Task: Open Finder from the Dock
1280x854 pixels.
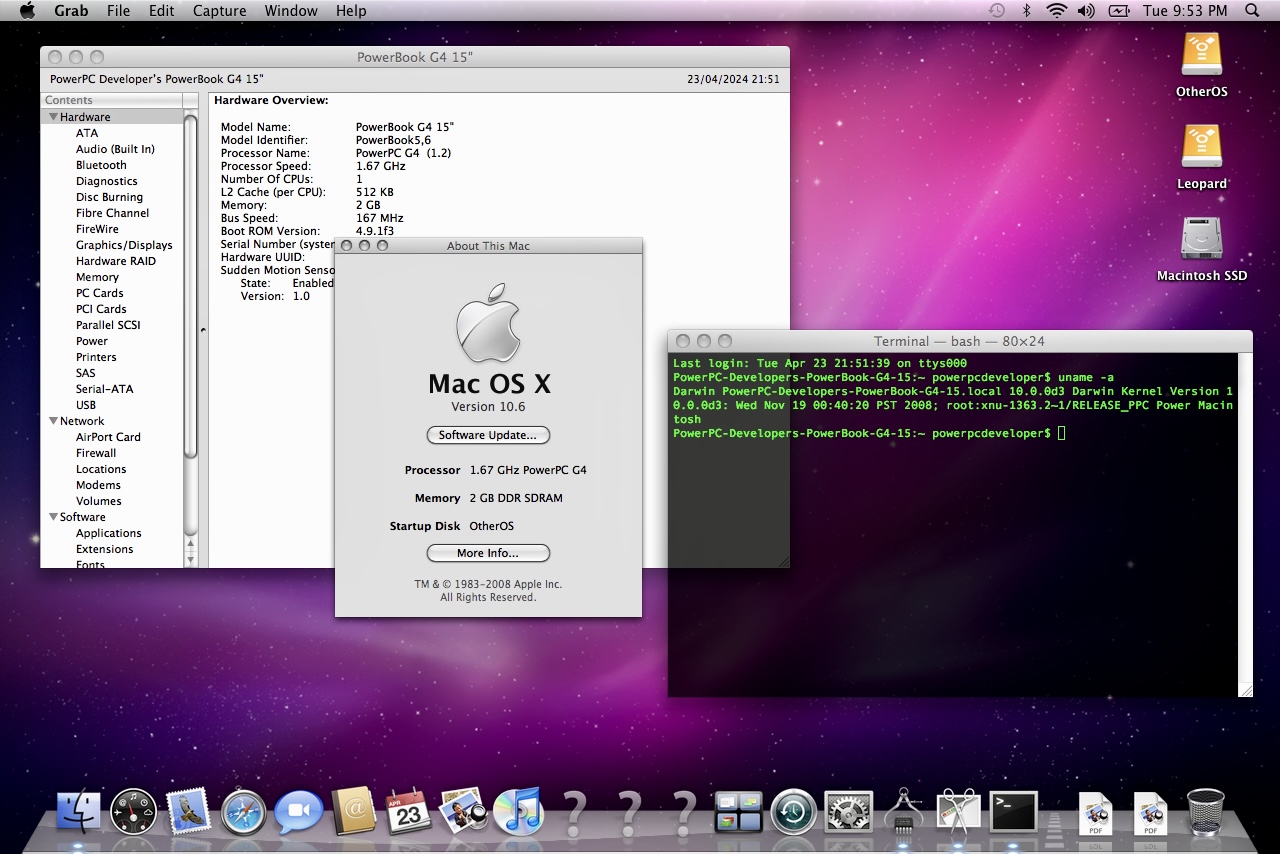Action: coord(78,811)
